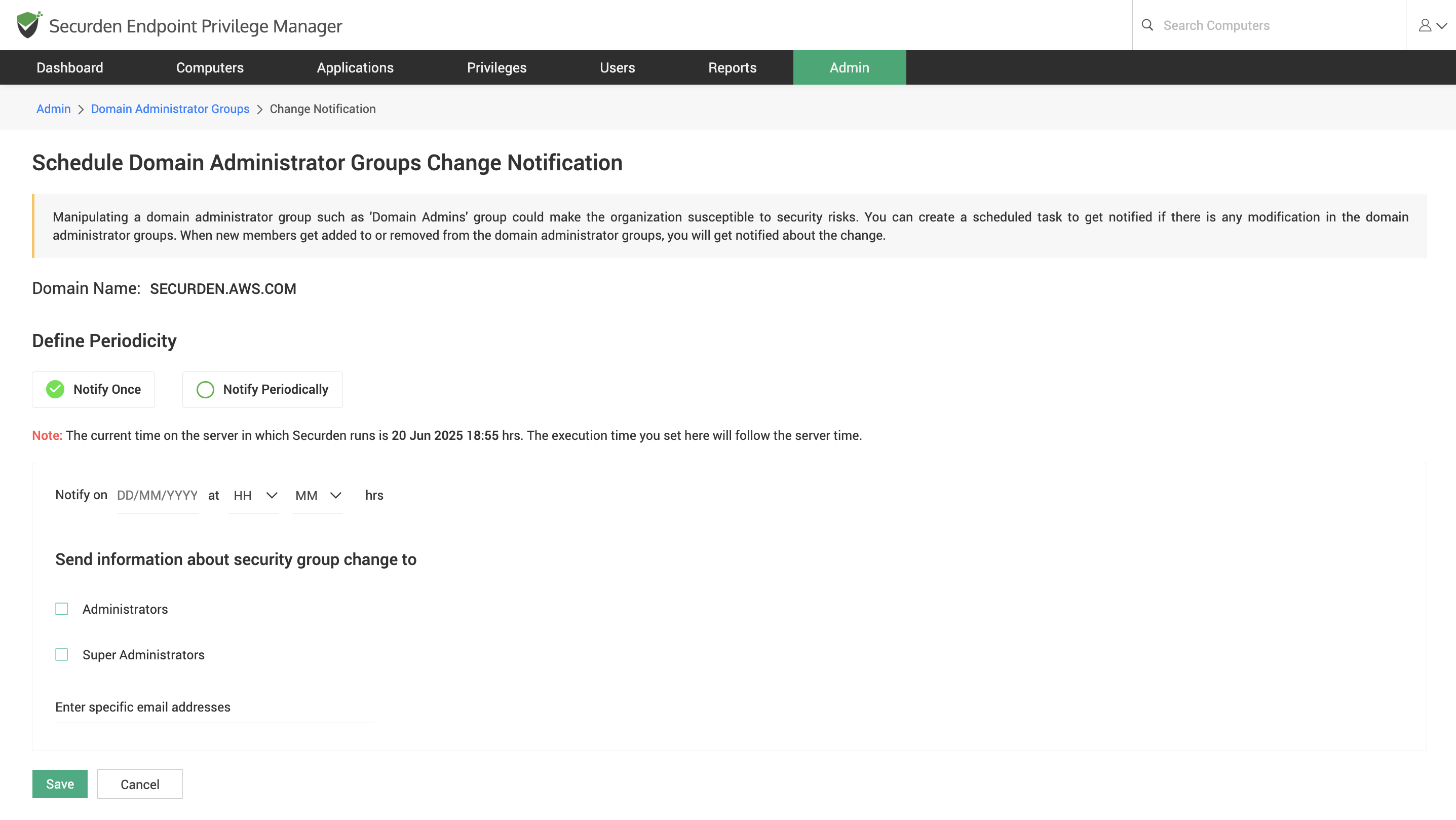Viewport: 1456px width, 820px height.
Task: Select the Admin tab
Action: point(850,67)
